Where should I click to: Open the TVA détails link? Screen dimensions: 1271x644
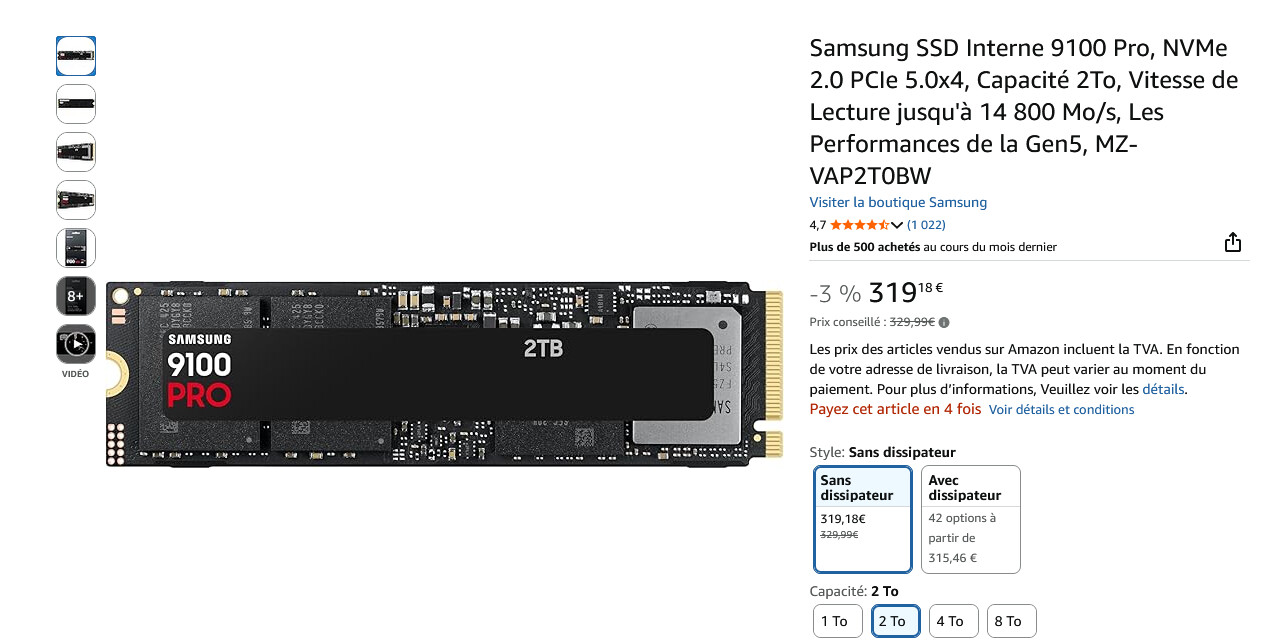coord(1163,389)
